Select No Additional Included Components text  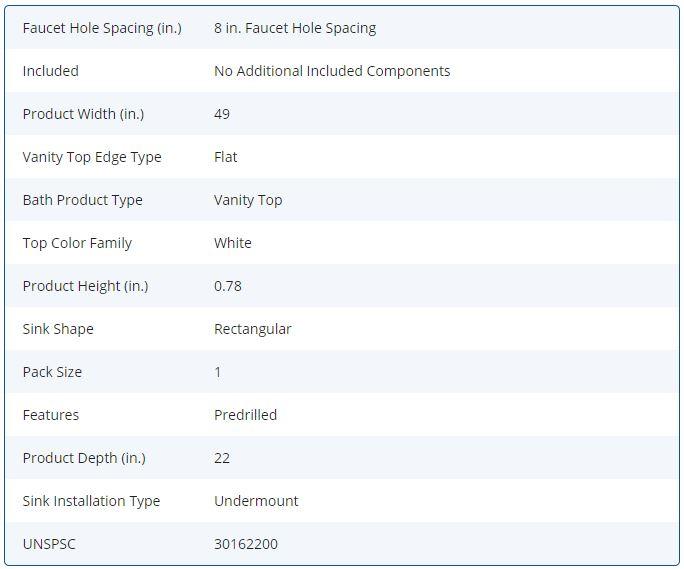pos(332,71)
